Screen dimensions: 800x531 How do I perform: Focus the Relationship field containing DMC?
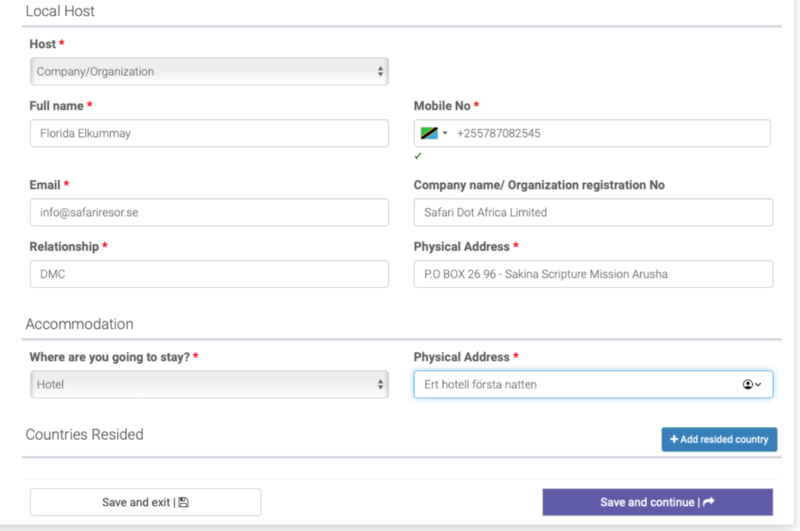point(209,274)
